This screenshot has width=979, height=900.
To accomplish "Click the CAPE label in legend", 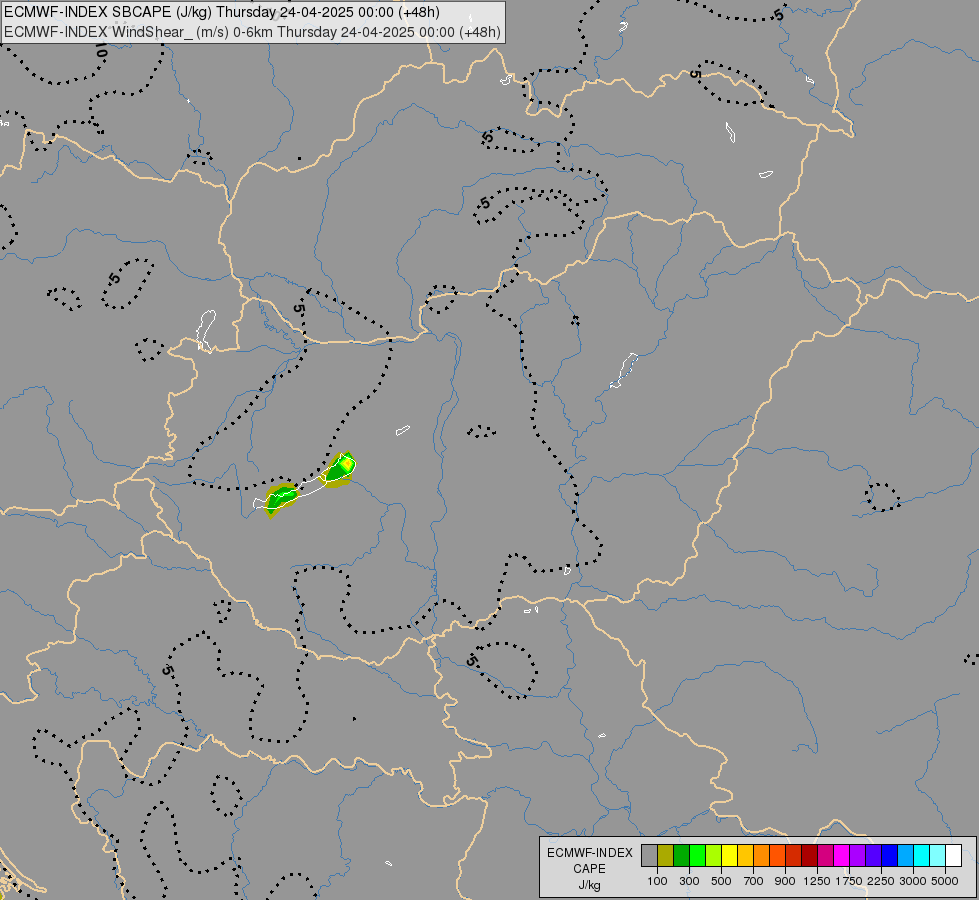I will (x=589, y=869).
